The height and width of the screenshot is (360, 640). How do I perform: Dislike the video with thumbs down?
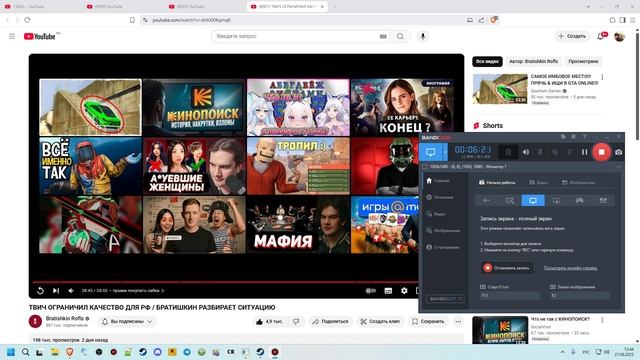pyautogui.click(x=296, y=322)
